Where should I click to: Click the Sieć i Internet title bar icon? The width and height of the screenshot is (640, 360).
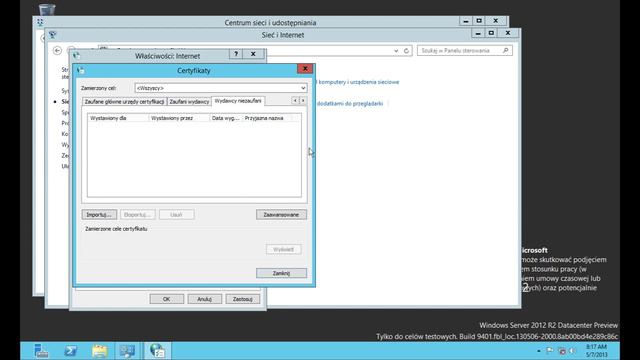click(x=52, y=35)
